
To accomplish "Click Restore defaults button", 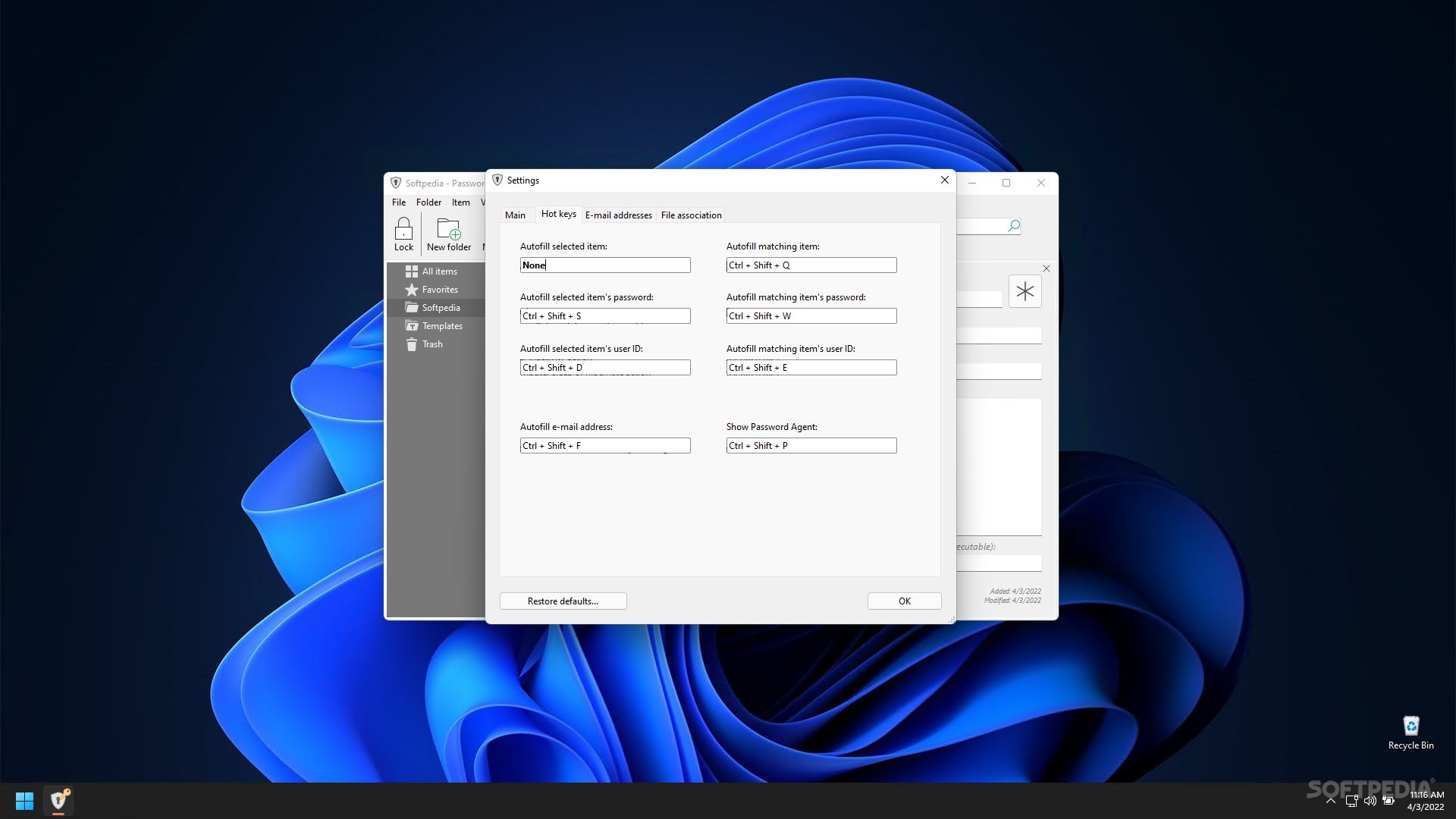I will [x=563, y=601].
